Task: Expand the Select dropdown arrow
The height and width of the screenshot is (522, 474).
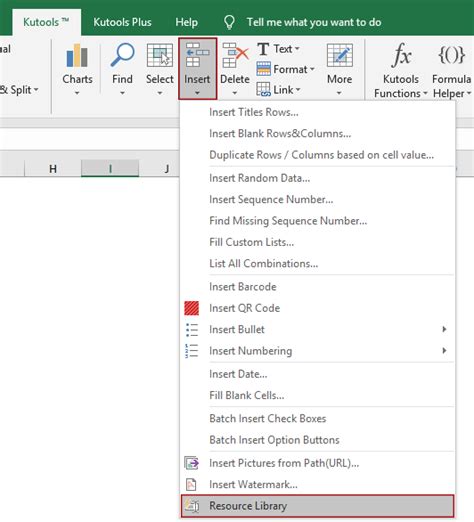Action: (160, 93)
